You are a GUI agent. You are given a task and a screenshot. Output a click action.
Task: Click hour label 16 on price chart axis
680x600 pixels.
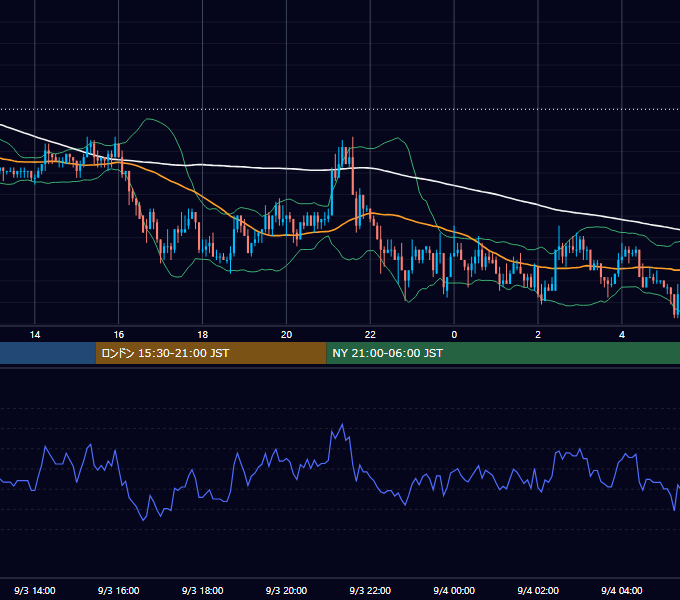point(119,335)
